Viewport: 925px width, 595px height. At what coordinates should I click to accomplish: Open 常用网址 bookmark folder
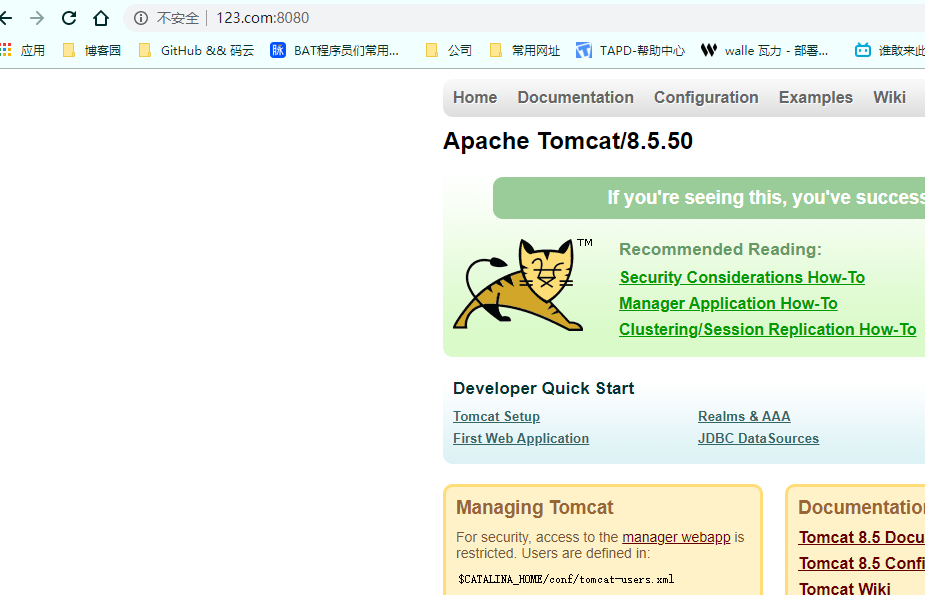click(x=524, y=51)
